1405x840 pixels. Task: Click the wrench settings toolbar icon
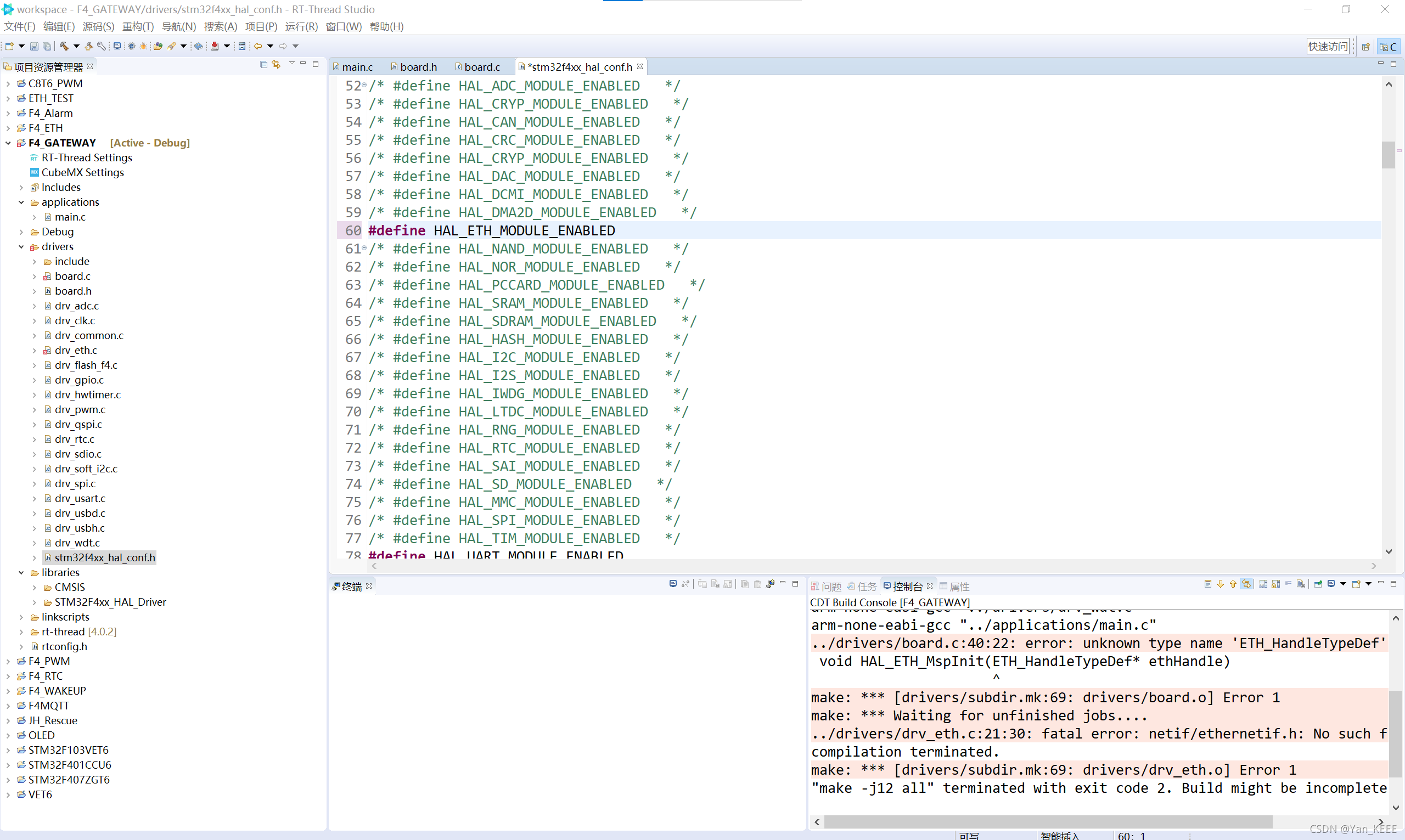pyautogui.click(x=102, y=46)
